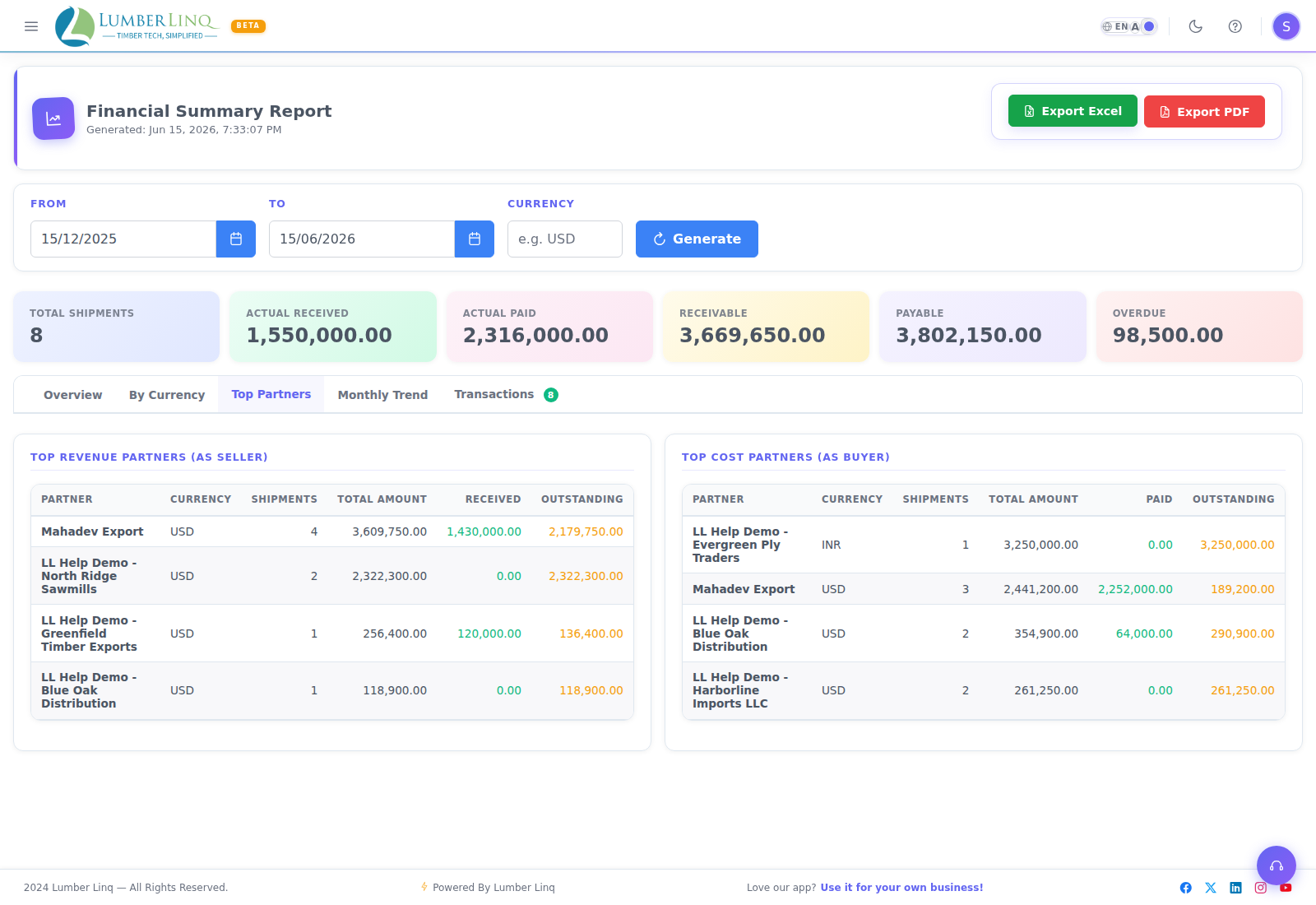Toggle the EN language switch
The width and height of the screenshot is (1316, 905).
point(1129,26)
